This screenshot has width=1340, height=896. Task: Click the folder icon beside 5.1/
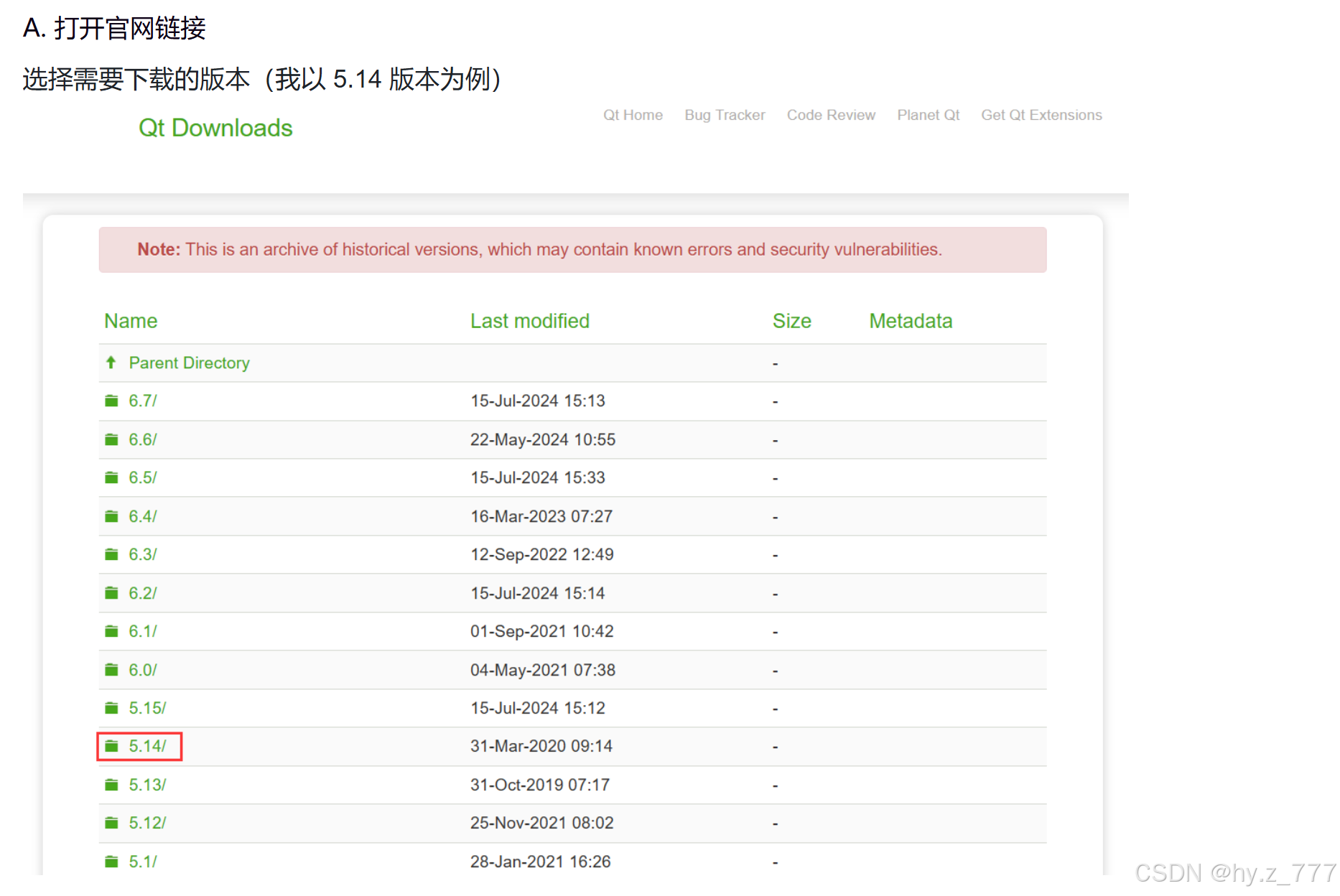point(111,862)
